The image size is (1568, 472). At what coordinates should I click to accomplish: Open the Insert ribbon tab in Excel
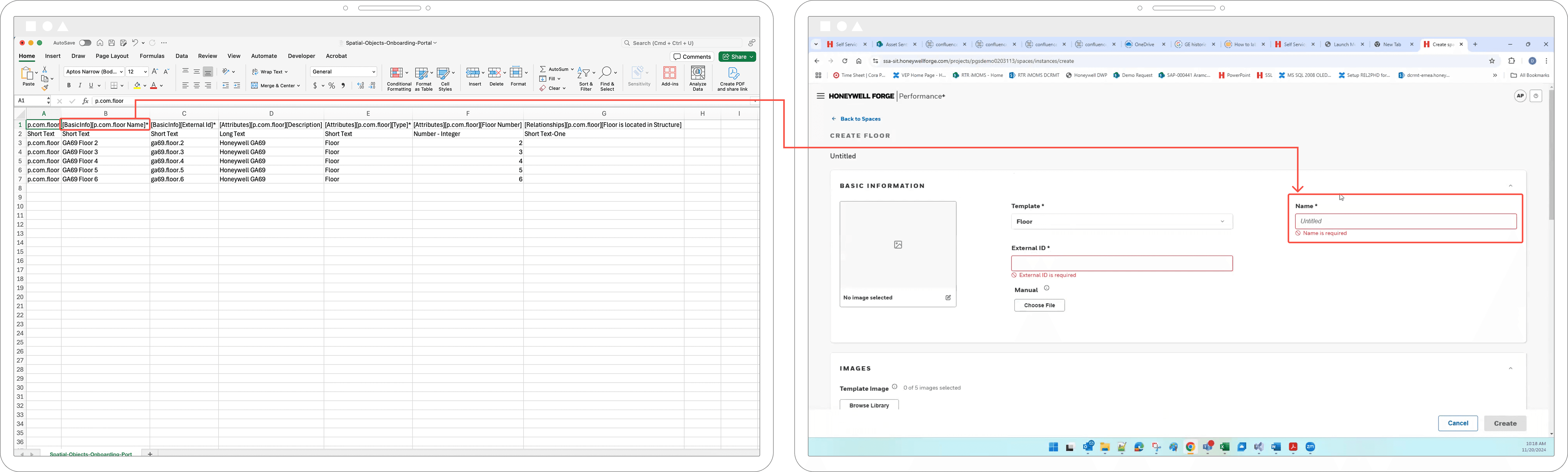tap(53, 56)
